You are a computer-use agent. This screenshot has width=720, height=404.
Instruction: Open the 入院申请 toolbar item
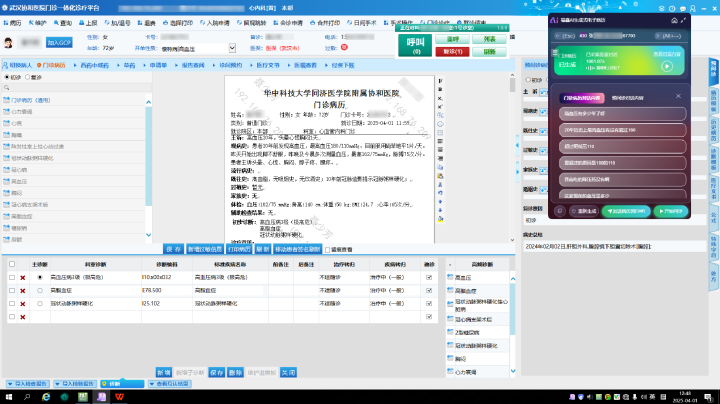coord(214,23)
